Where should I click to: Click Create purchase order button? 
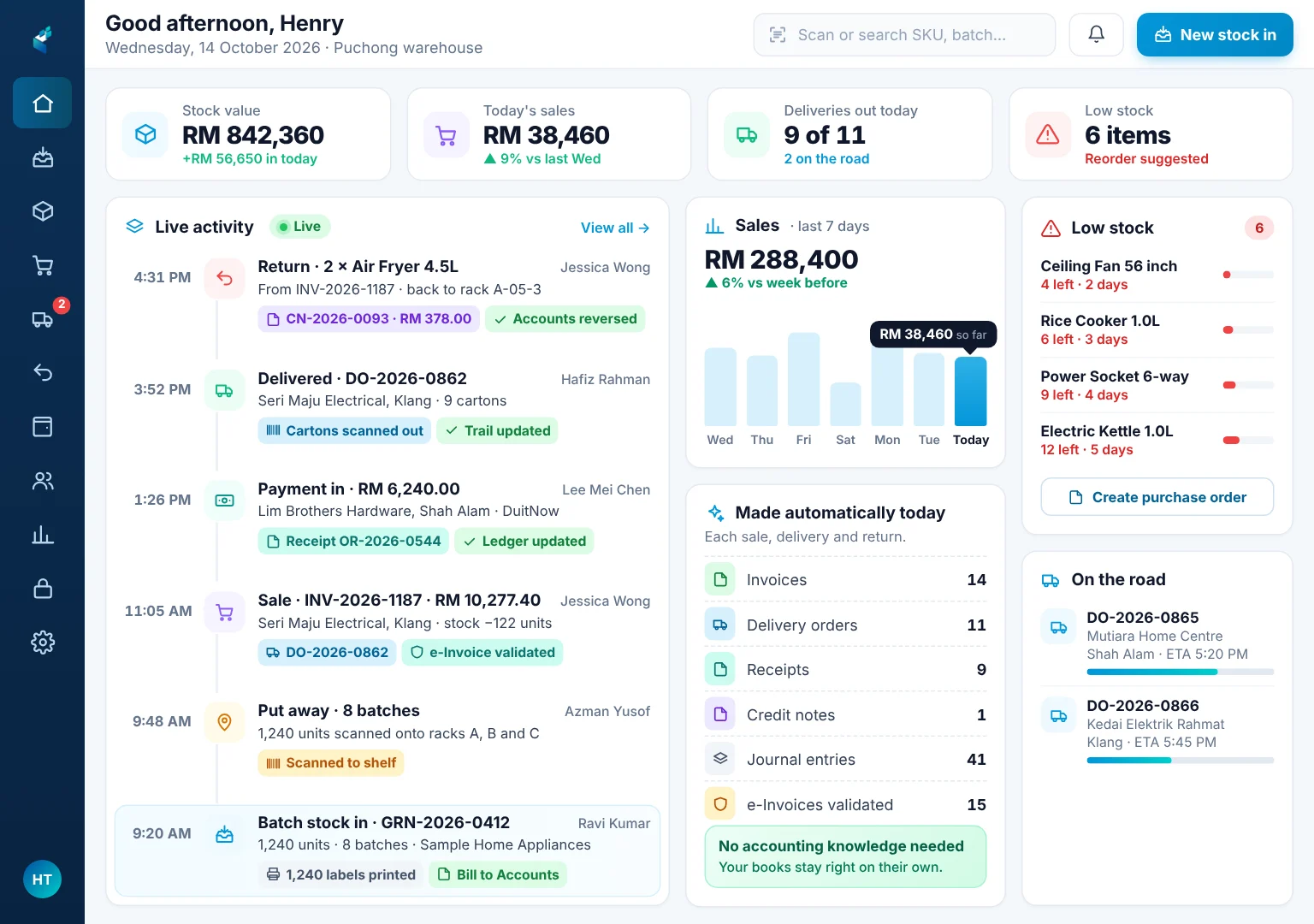coord(1157,497)
